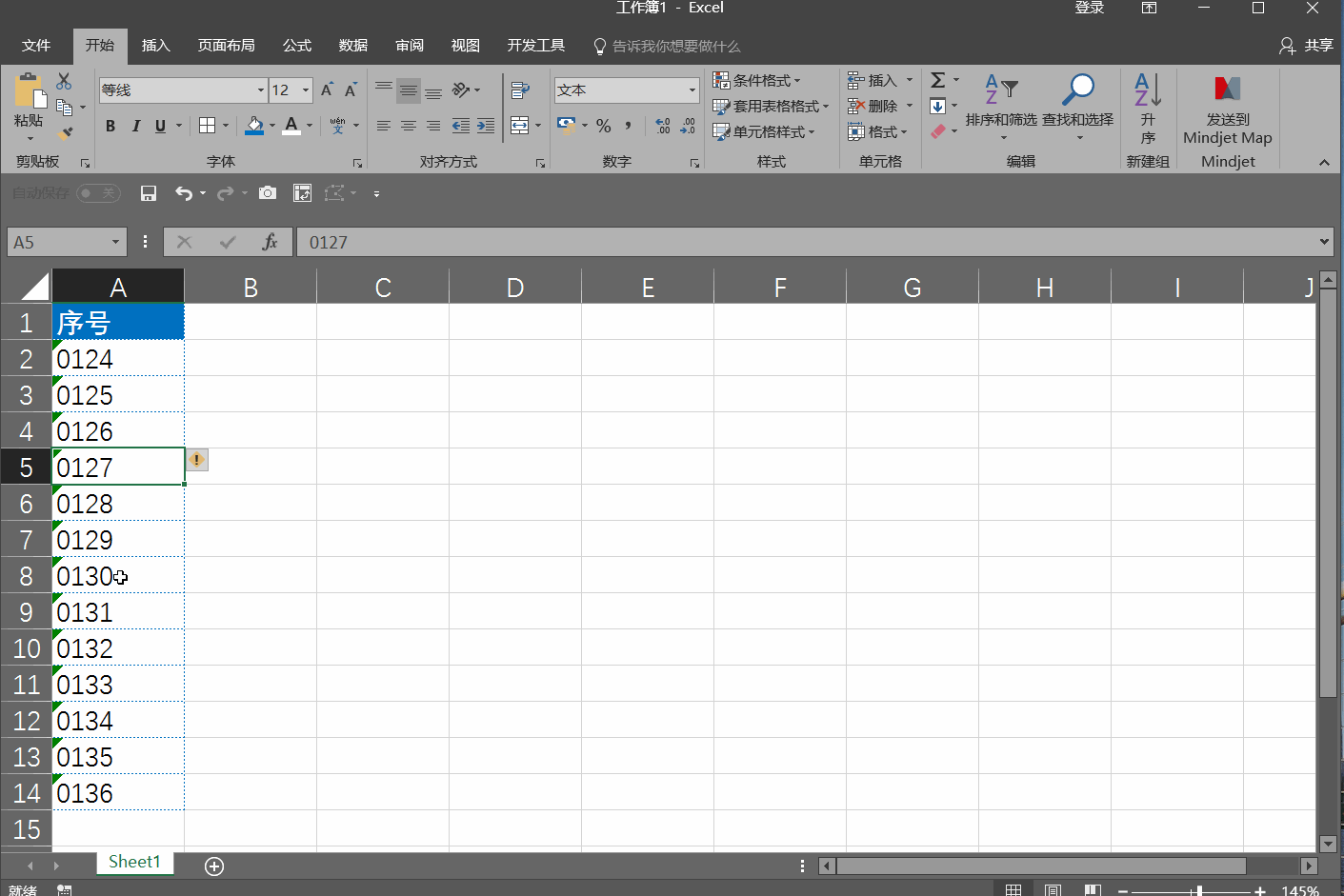Open 排序和筛选 menu
Viewport: 1344px width, 896px height.
pos(1001,106)
